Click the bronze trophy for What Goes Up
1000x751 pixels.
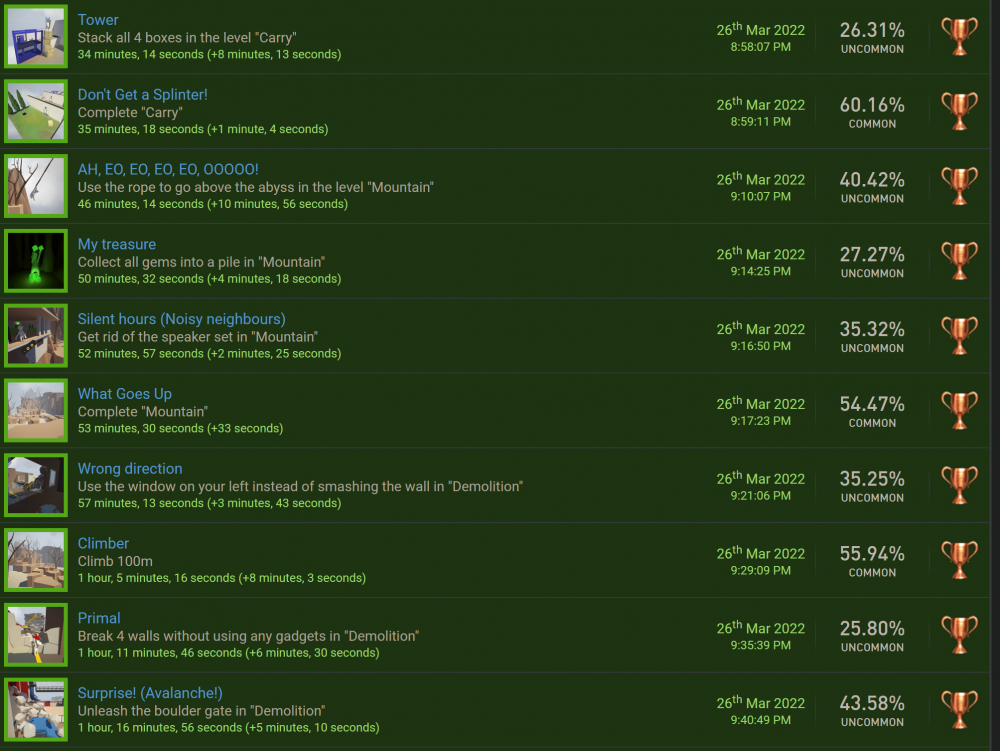[x=959, y=411]
